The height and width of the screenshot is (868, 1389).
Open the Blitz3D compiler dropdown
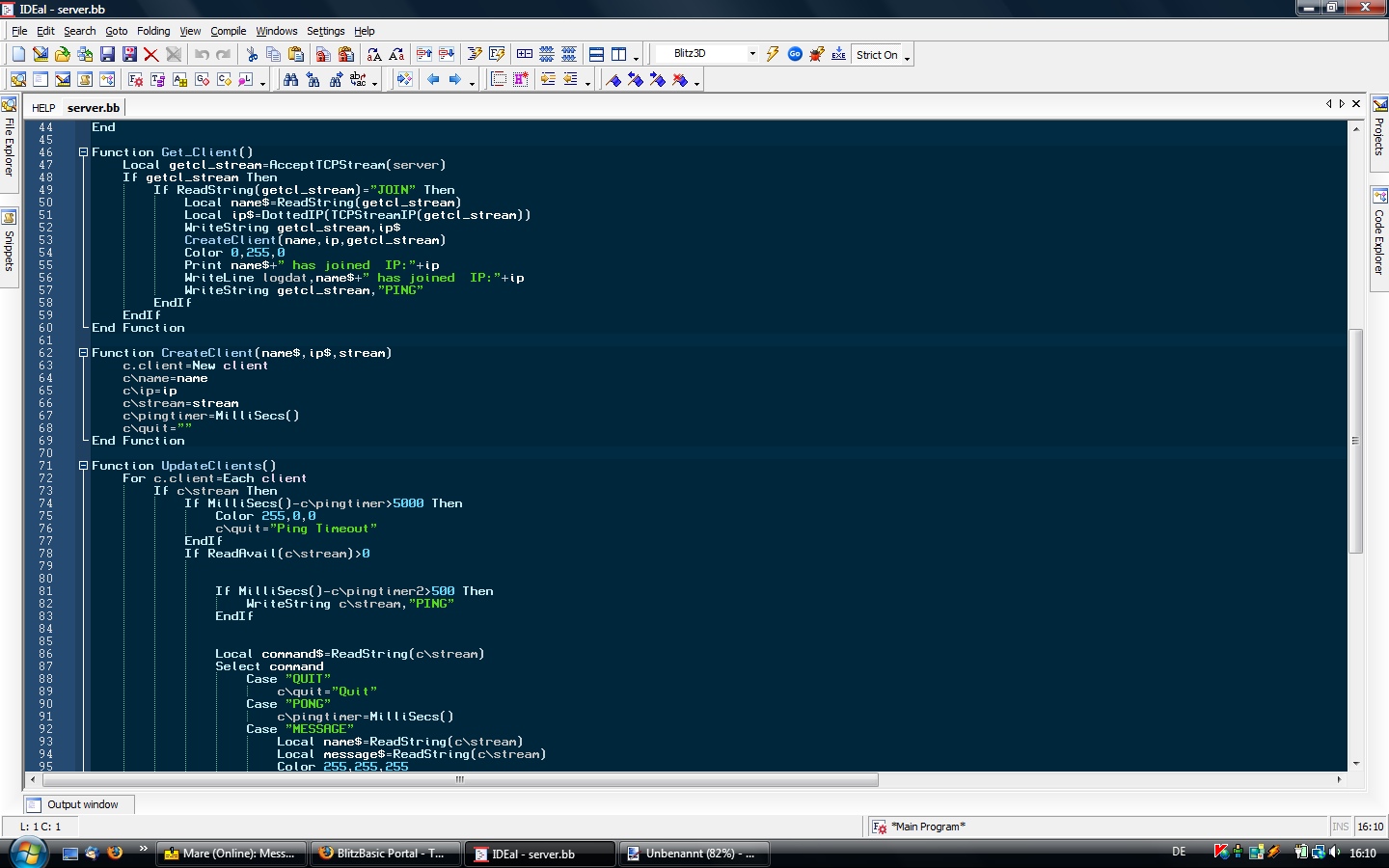tap(752, 54)
